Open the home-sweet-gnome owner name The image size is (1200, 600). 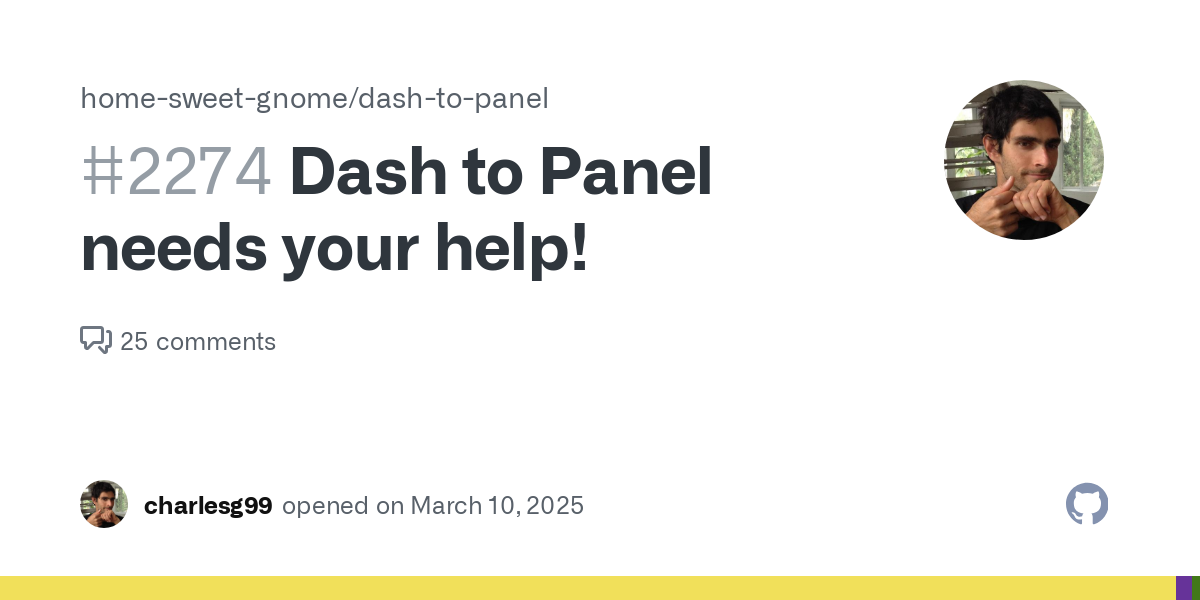point(214,99)
